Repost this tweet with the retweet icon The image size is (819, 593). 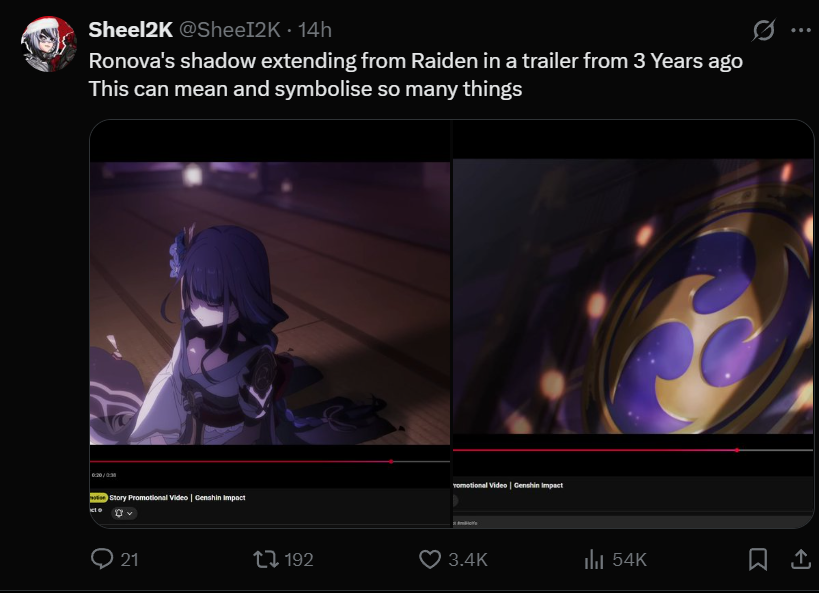[265, 560]
